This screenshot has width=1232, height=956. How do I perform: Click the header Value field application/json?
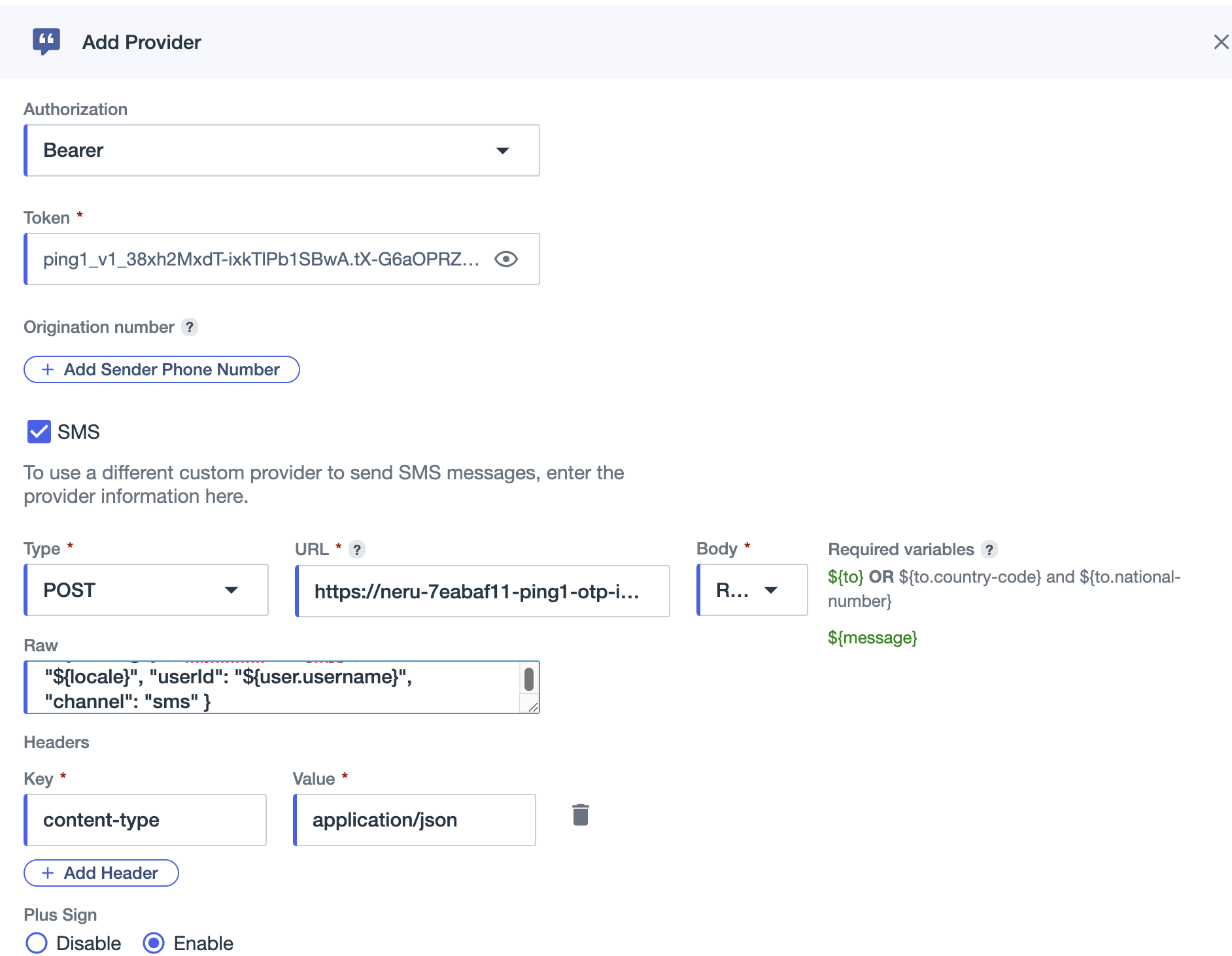coord(415,820)
